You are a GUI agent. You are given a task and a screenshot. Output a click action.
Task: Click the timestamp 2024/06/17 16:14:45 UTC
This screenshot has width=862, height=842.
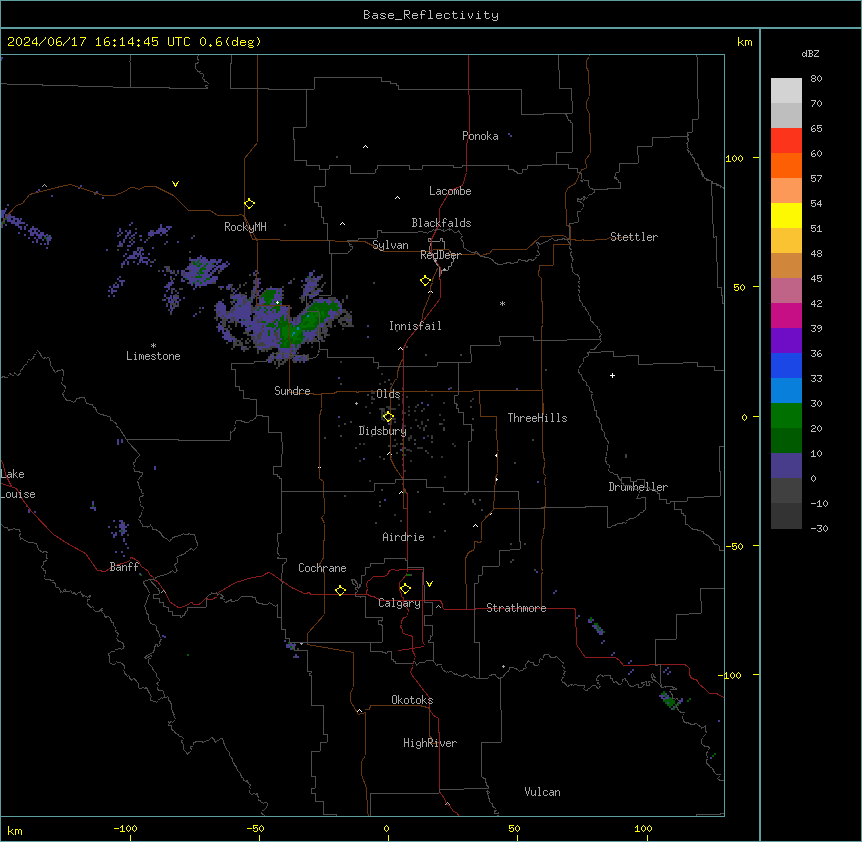[x=99, y=42]
